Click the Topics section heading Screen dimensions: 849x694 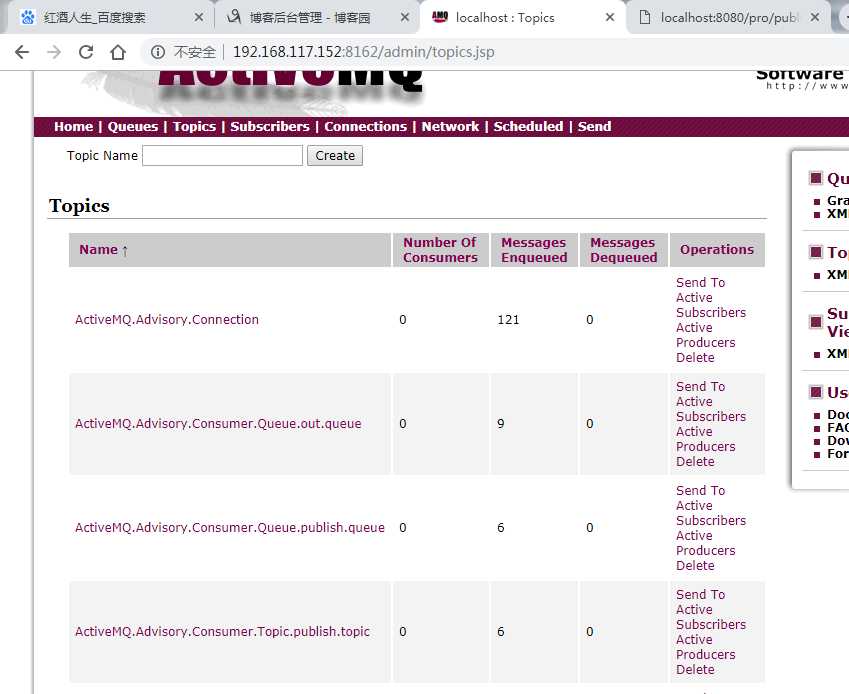[79, 206]
